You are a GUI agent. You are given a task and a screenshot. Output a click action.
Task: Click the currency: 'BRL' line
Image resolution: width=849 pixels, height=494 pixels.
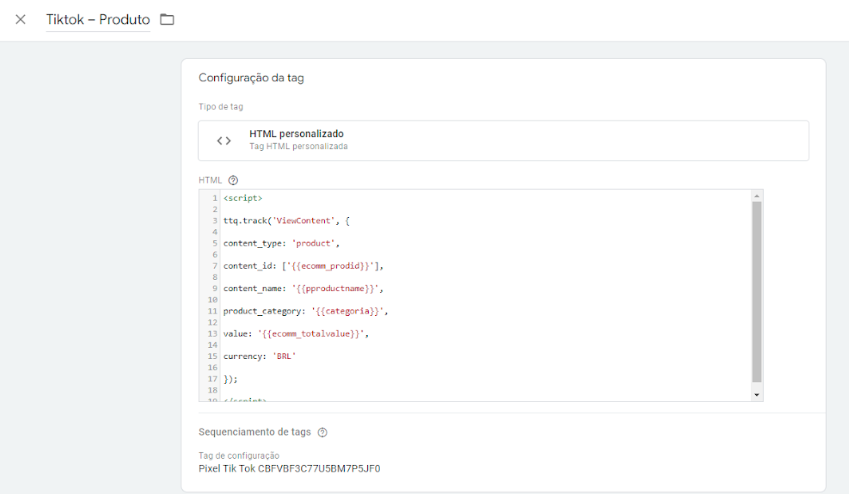pyautogui.click(x=260, y=356)
